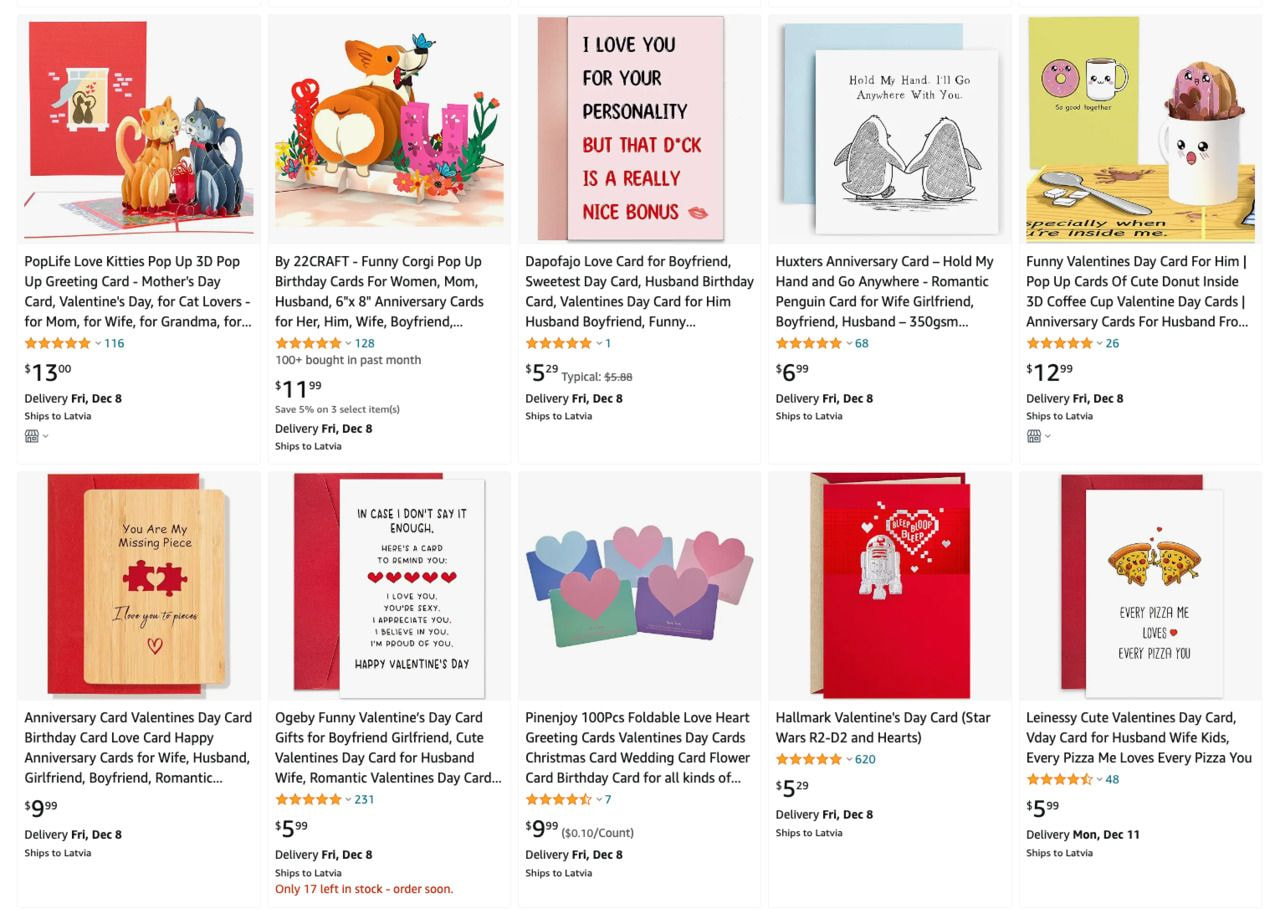
Task: Click the penguin Hold My Hand card image
Action: pos(889,129)
